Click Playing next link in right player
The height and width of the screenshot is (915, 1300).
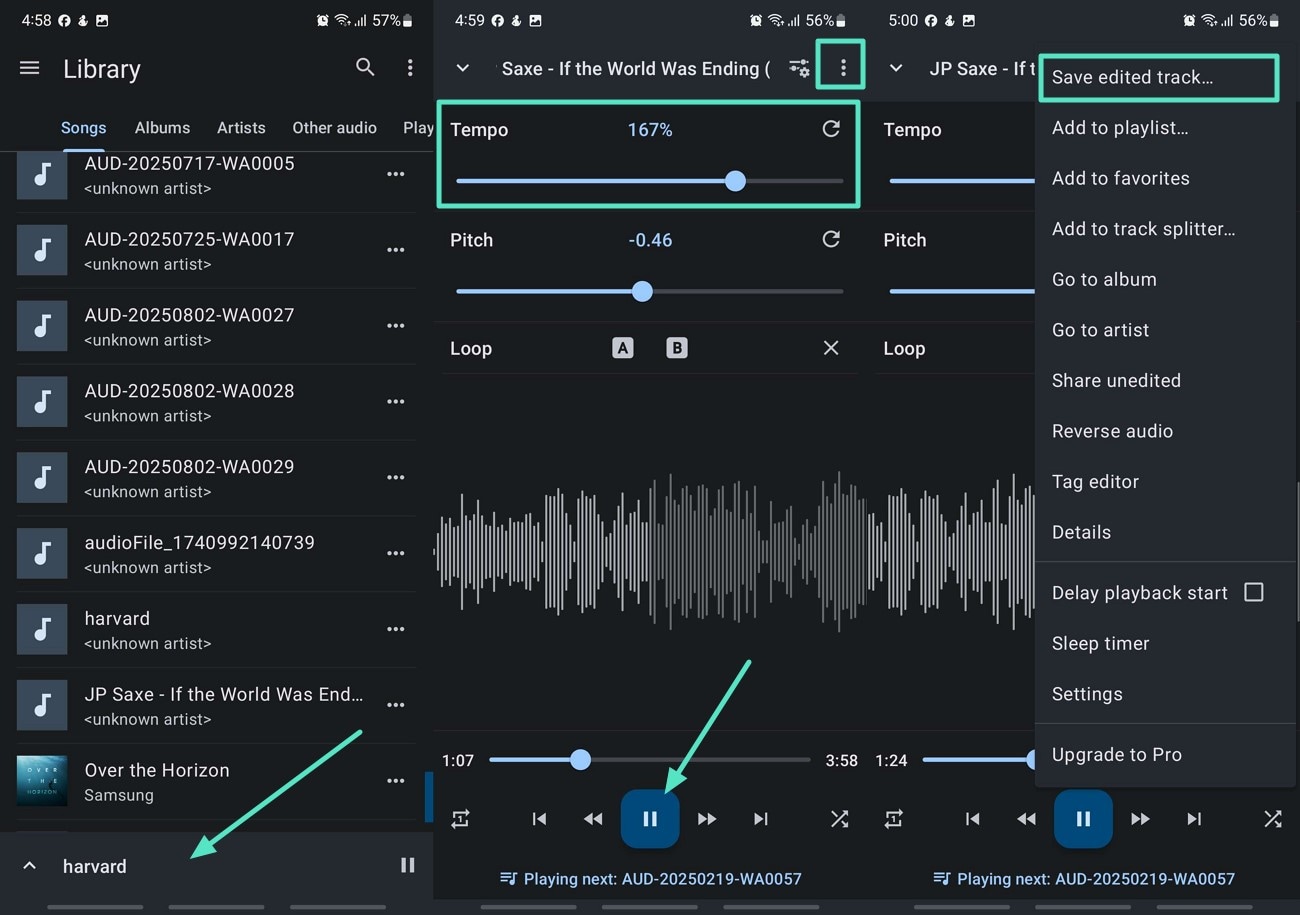click(1083, 879)
